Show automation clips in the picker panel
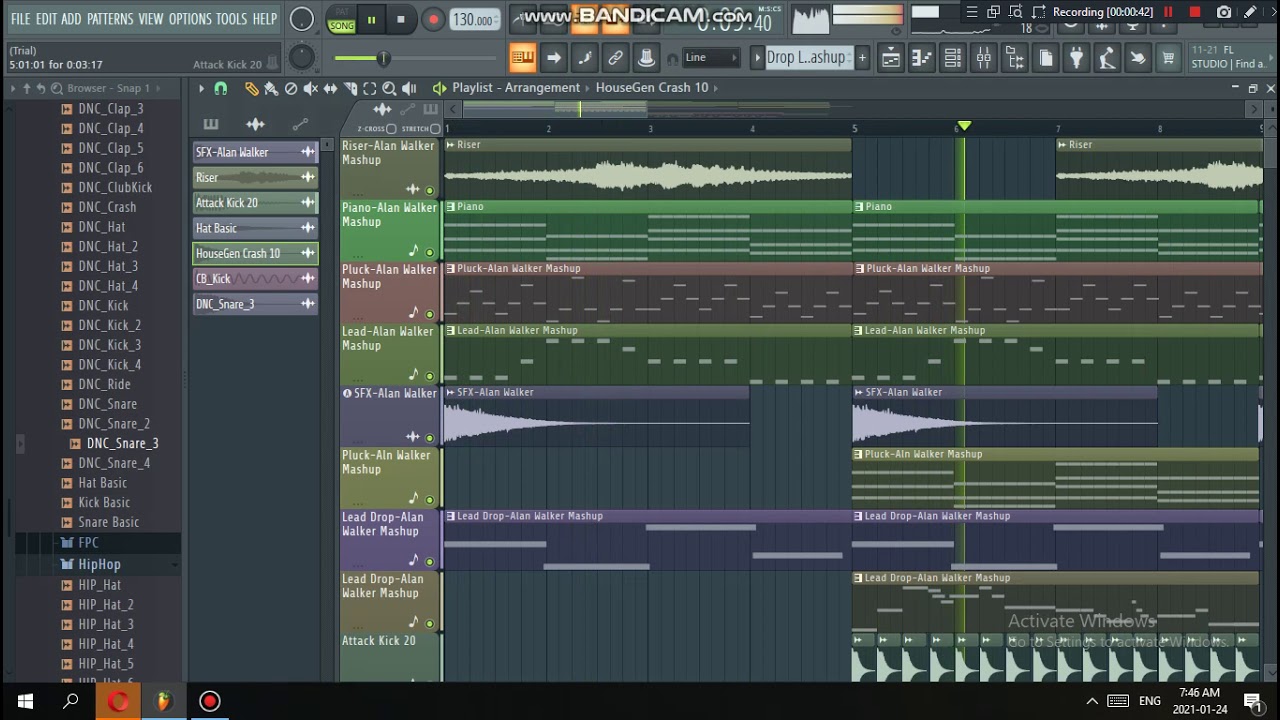The width and height of the screenshot is (1280, 720). pos(300,124)
